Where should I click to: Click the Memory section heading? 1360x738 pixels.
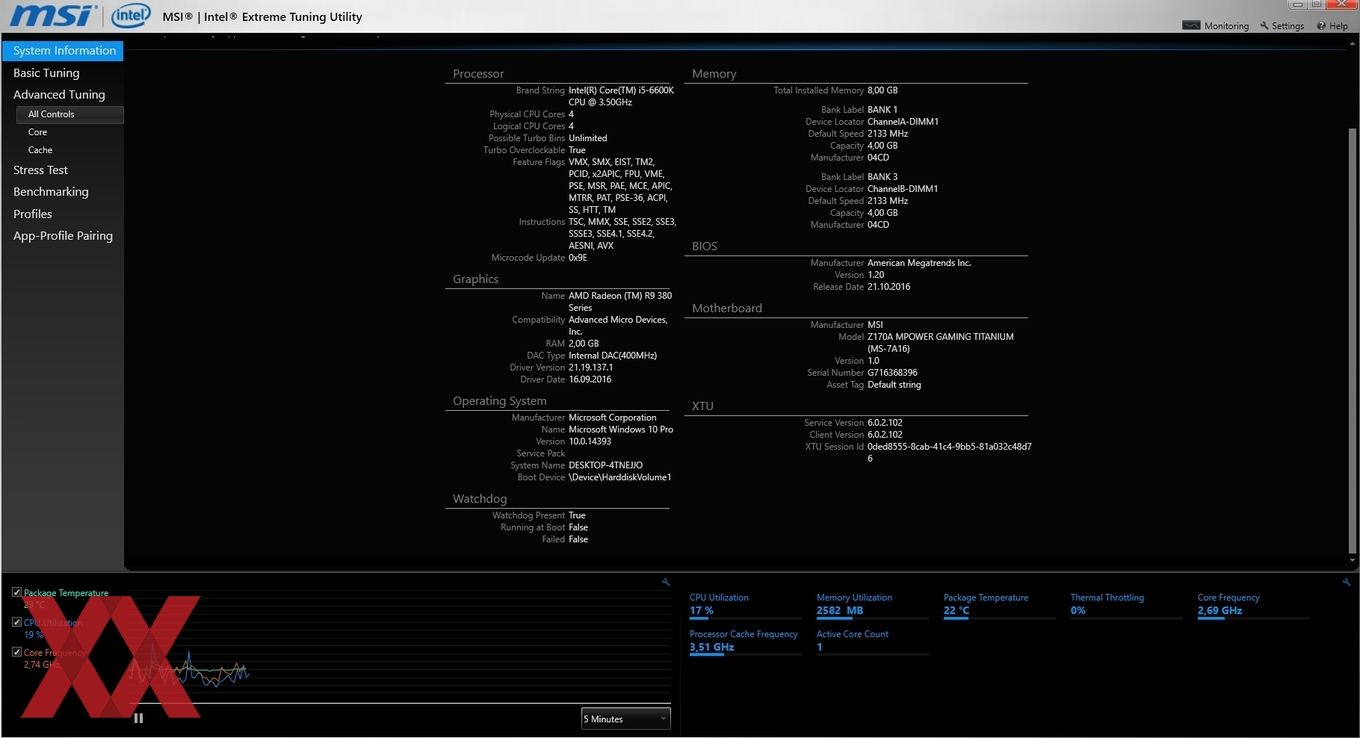tap(714, 74)
